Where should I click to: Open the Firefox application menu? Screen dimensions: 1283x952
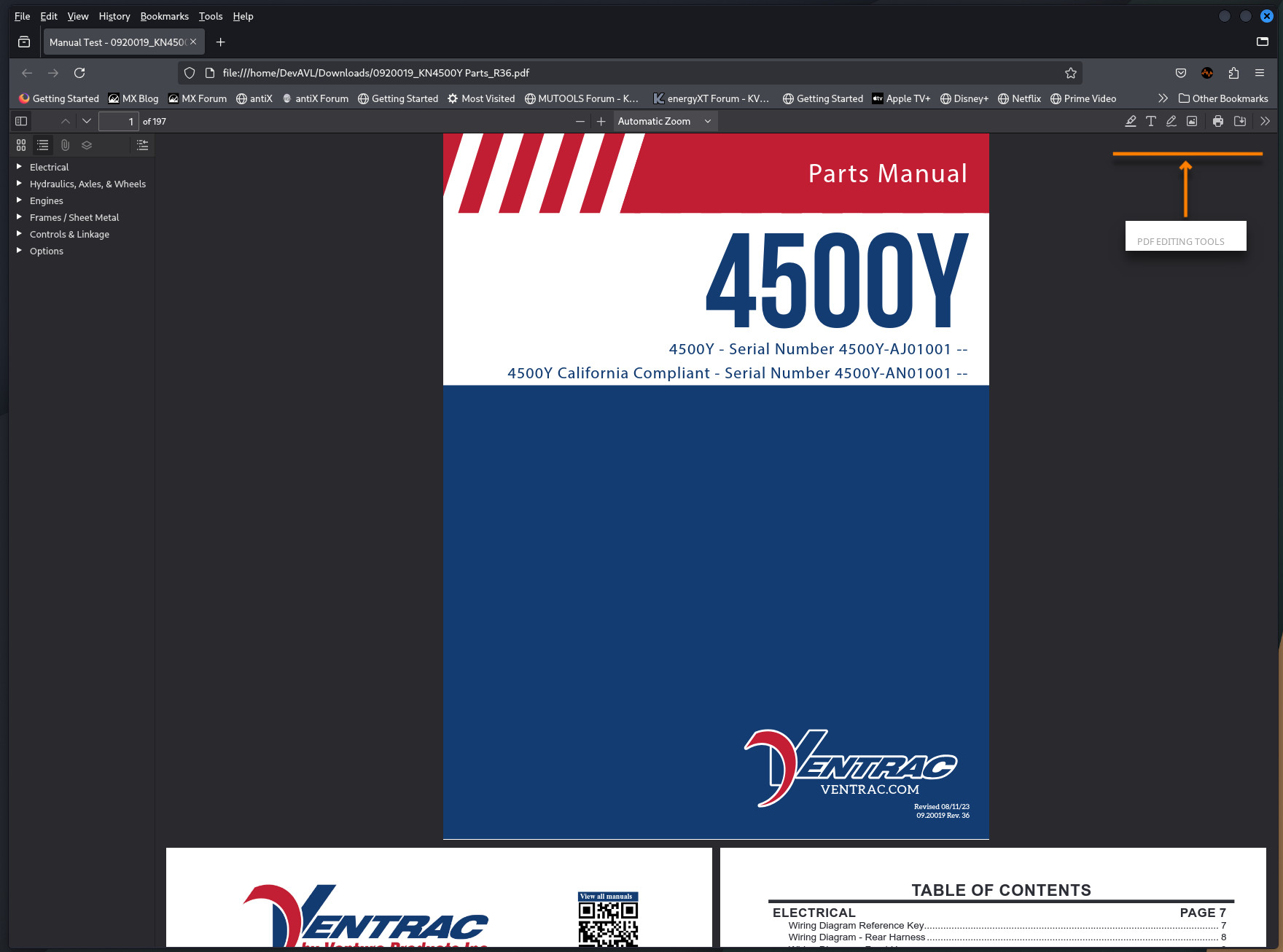(x=1260, y=73)
